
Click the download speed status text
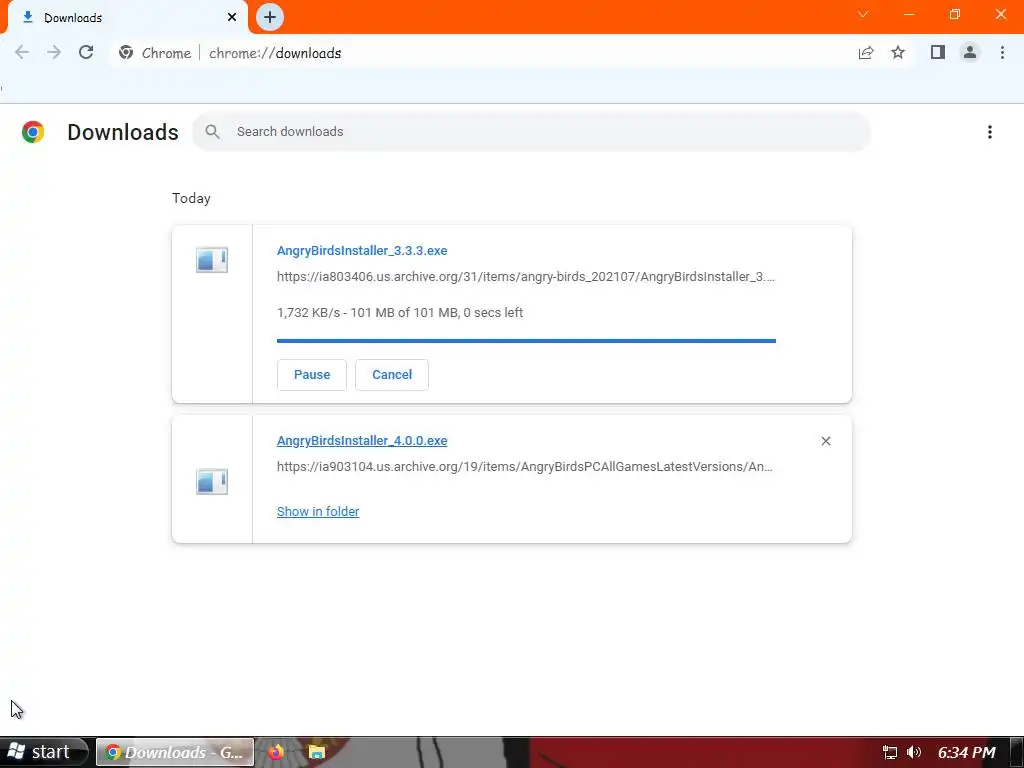(x=400, y=313)
